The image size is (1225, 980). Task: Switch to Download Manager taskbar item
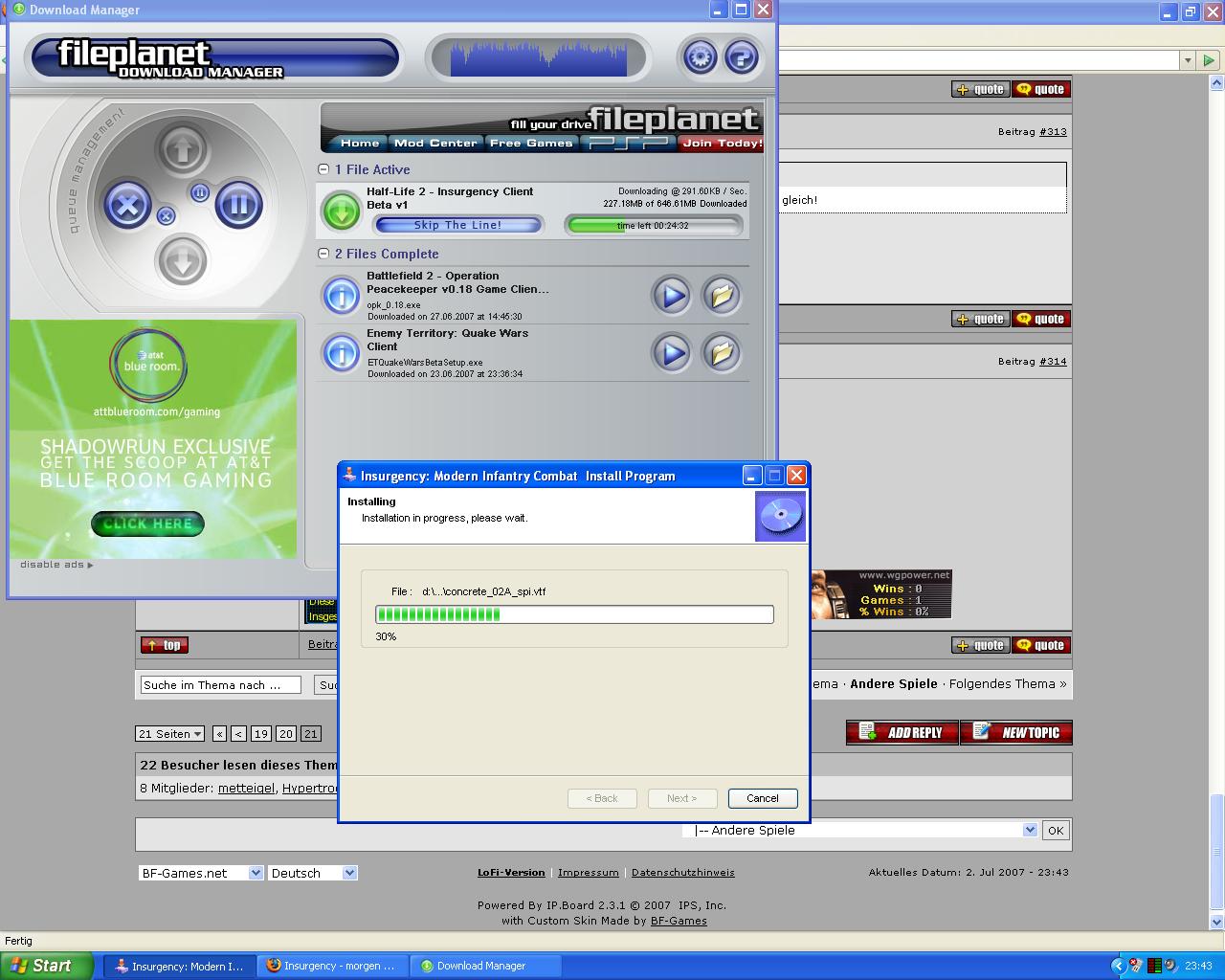(486, 966)
